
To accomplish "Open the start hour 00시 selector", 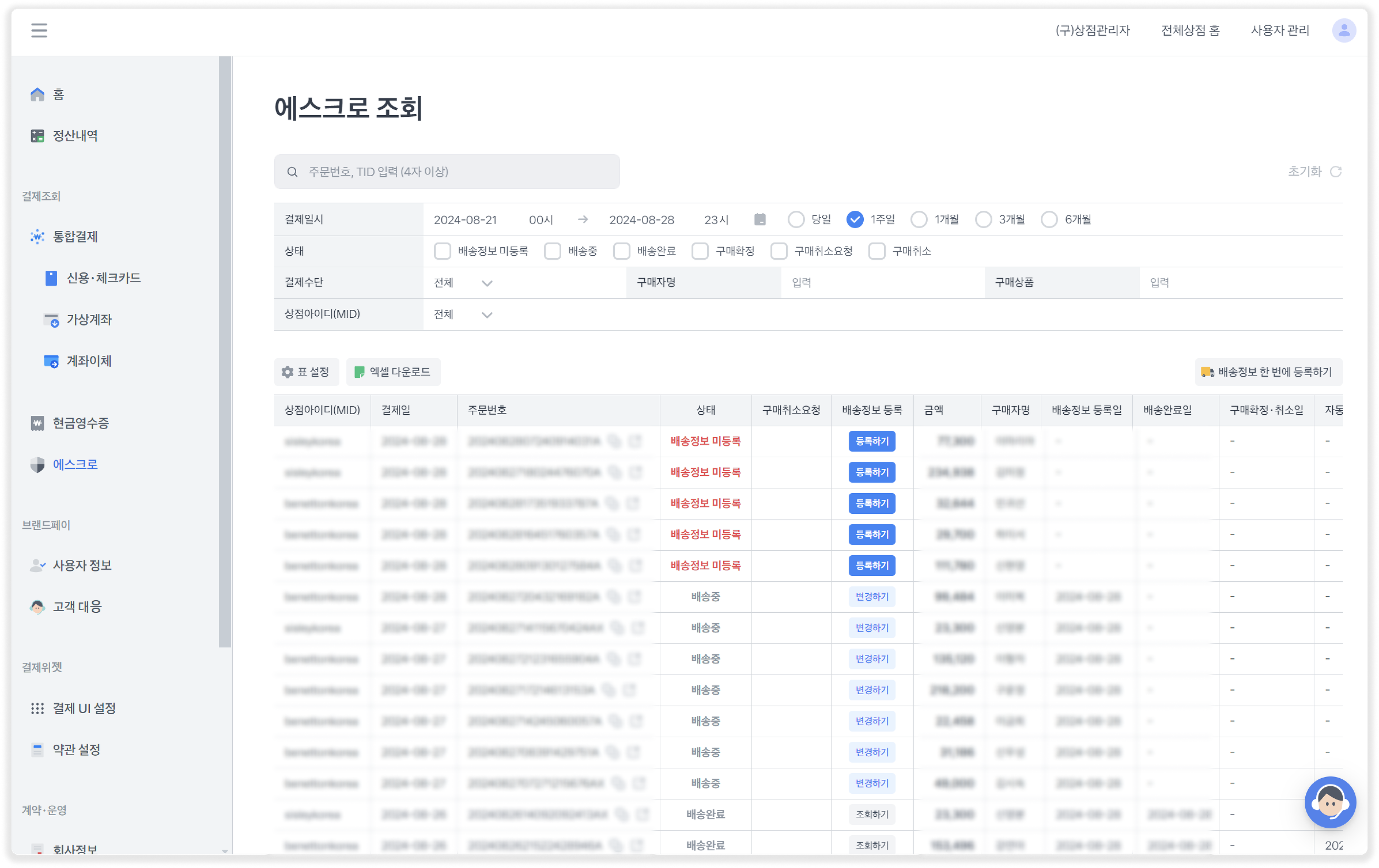I will tap(540, 220).
